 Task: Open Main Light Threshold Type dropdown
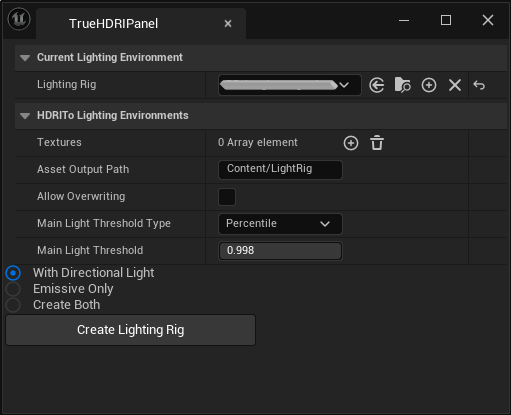280,224
